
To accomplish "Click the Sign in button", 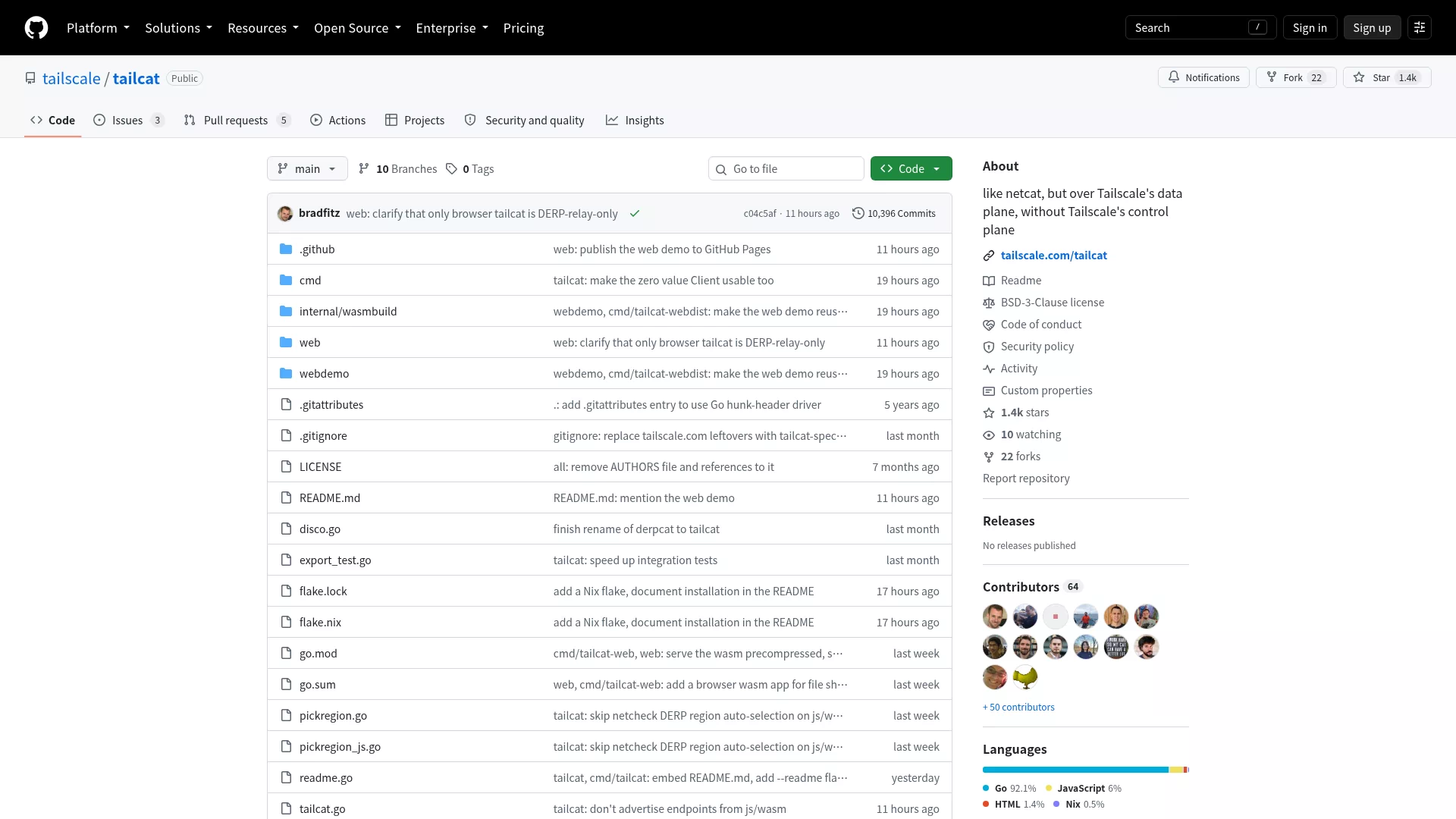I will pyautogui.click(x=1310, y=28).
